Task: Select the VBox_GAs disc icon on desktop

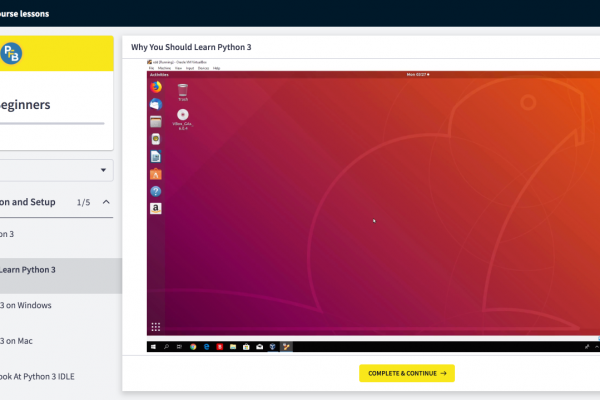Action: pyautogui.click(x=183, y=119)
